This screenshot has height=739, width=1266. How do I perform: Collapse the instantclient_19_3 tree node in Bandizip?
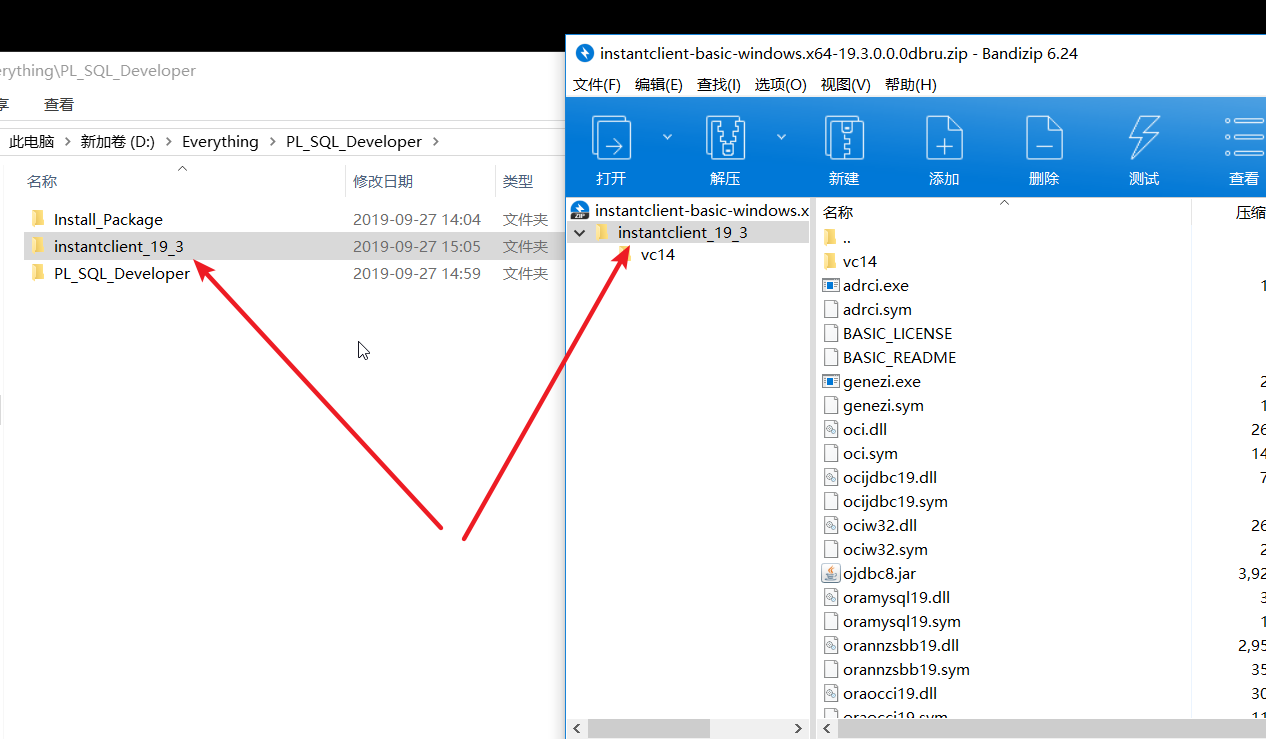pyautogui.click(x=579, y=233)
